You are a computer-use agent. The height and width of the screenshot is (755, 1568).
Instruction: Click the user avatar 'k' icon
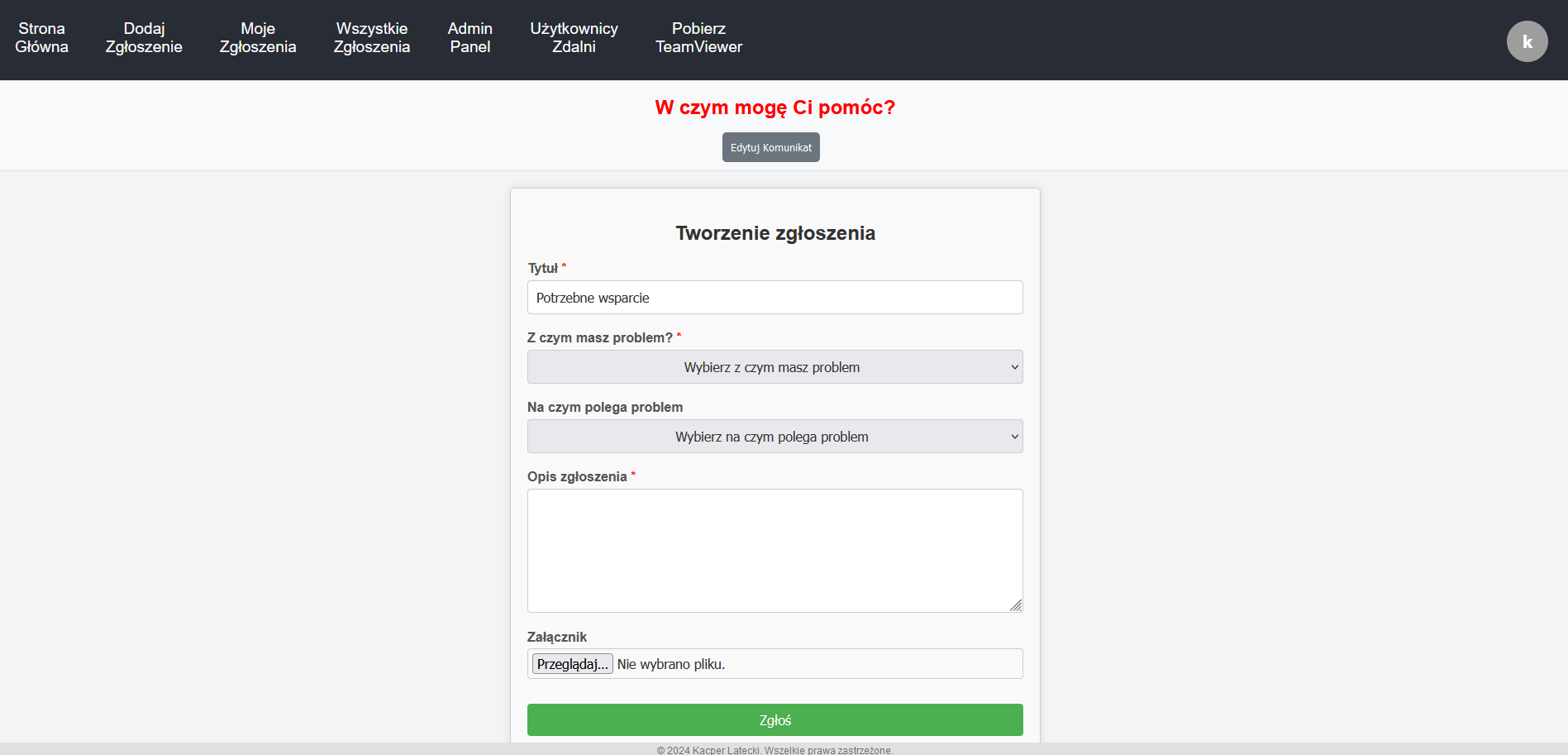(1527, 41)
